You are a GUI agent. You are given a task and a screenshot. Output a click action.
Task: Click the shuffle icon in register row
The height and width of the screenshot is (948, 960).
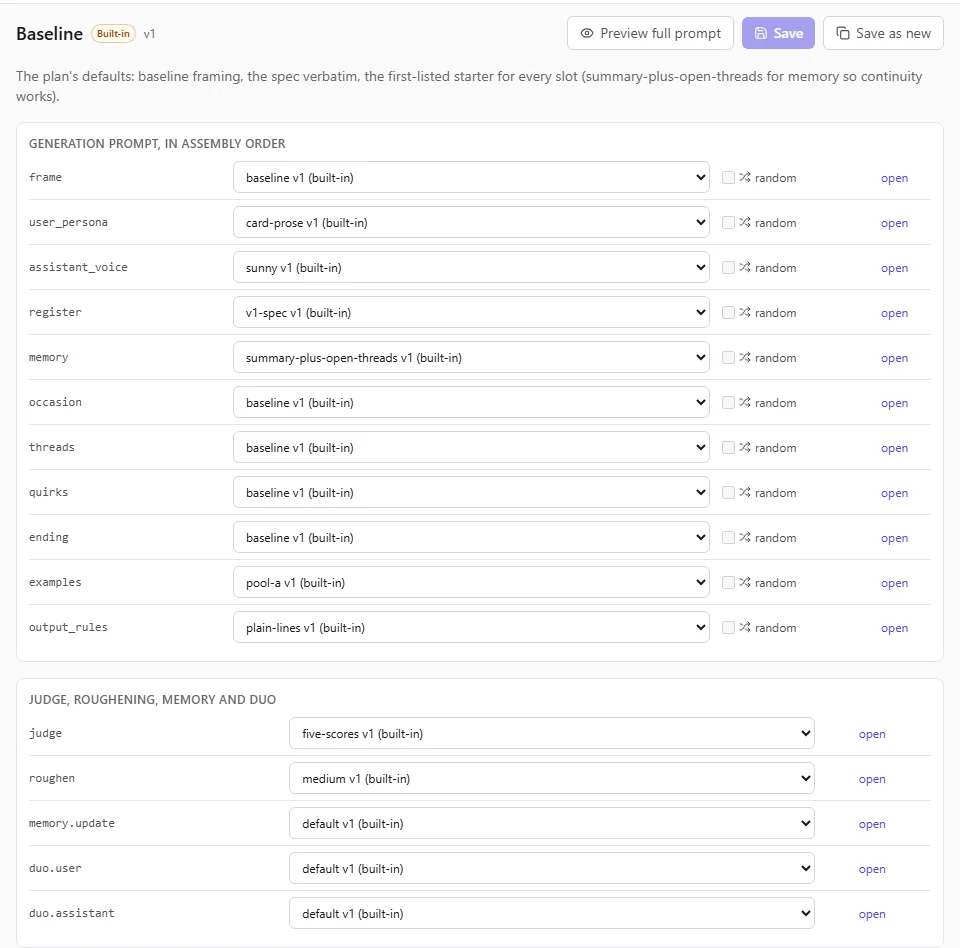744,312
